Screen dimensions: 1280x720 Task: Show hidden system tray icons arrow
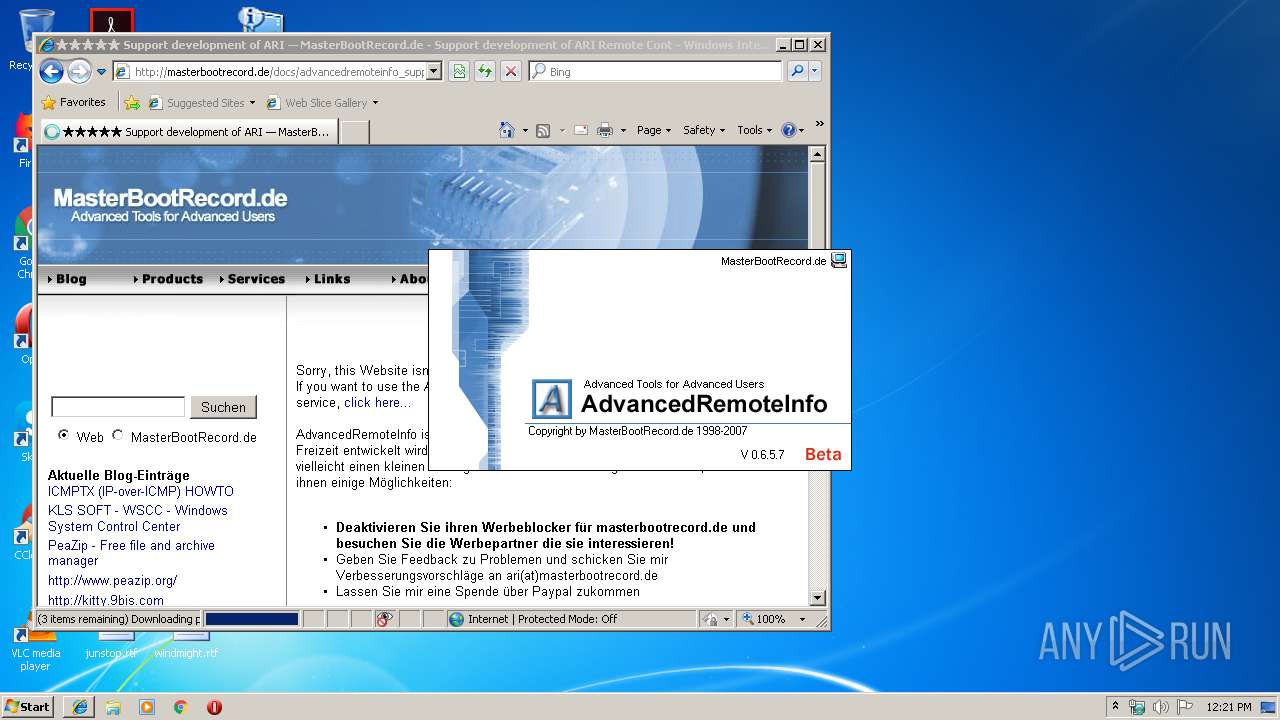[x=1116, y=706]
